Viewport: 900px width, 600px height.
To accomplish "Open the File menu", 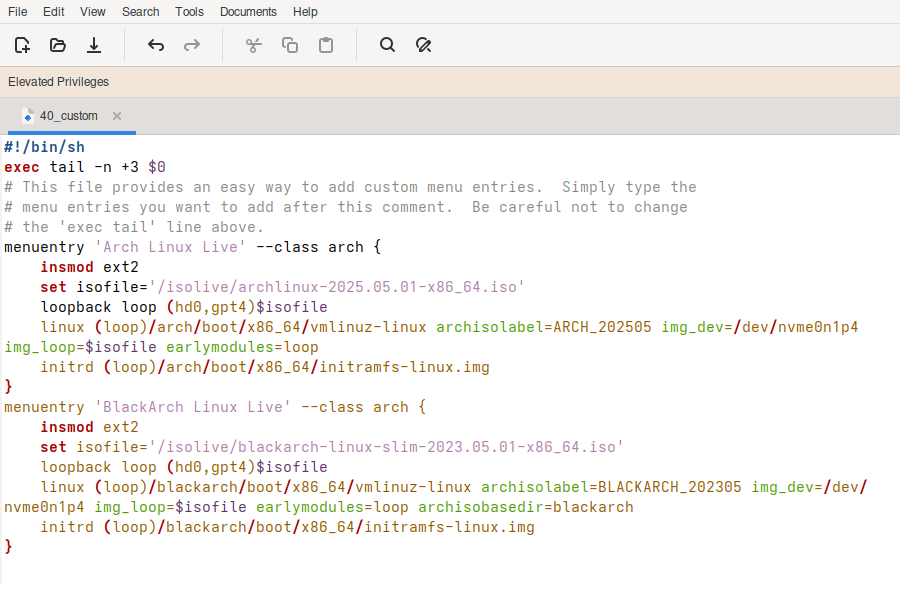I will coord(18,11).
